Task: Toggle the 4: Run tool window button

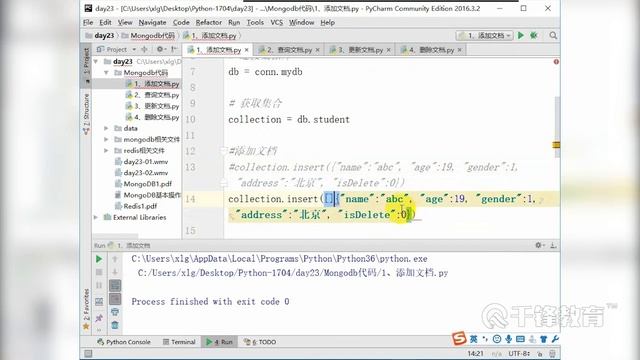Action: [219, 342]
